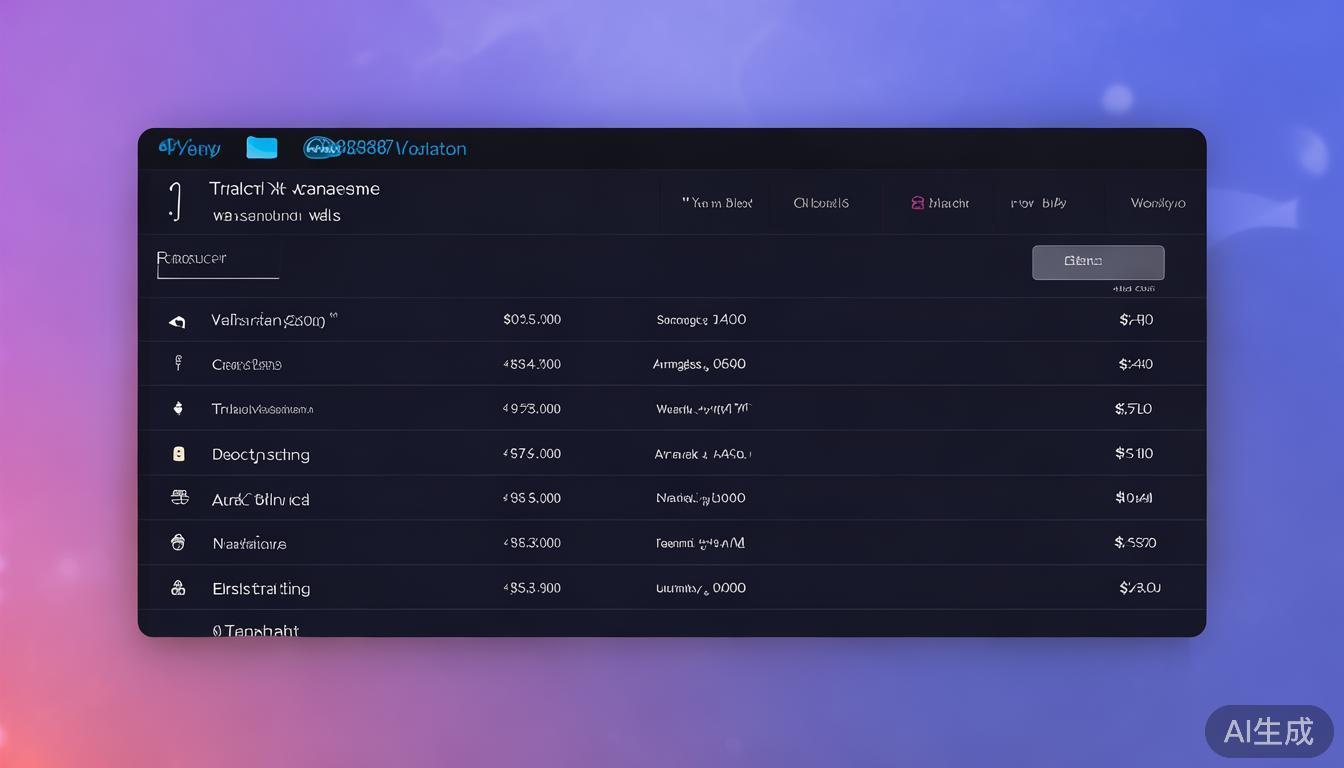Viewport: 1344px width, 768px height.
Task: Switch to the Worskyo tab
Action: pos(1157,203)
